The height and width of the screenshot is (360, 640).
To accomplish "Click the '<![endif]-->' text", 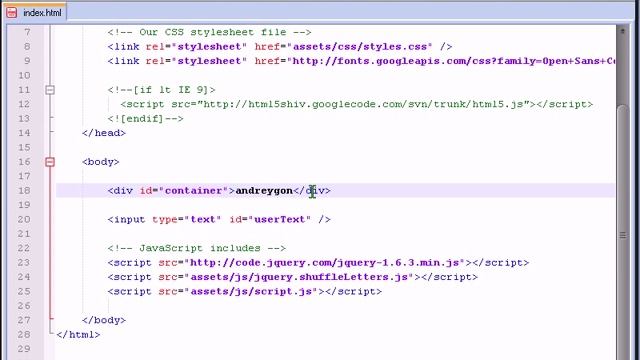I will click(x=146, y=119).
